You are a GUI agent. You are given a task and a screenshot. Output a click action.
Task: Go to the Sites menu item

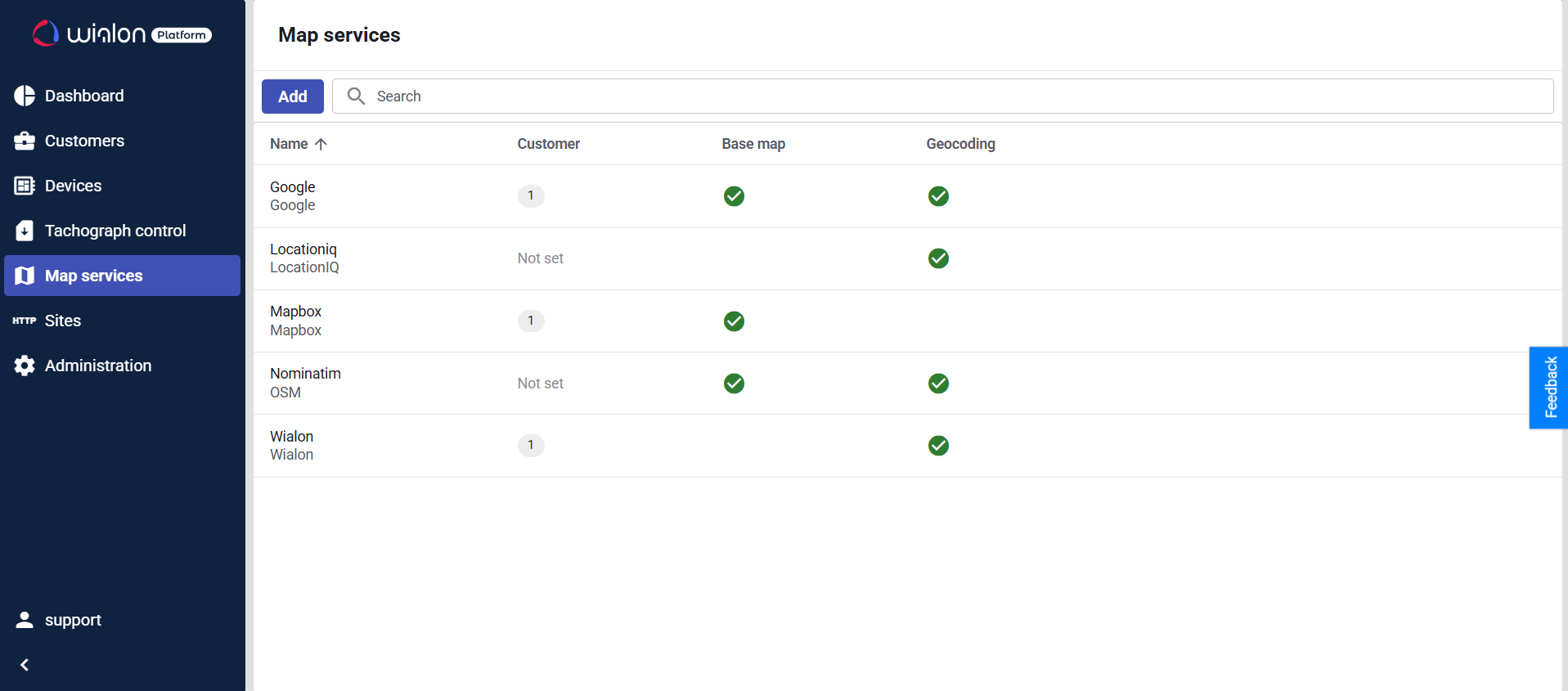click(x=63, y=321)
